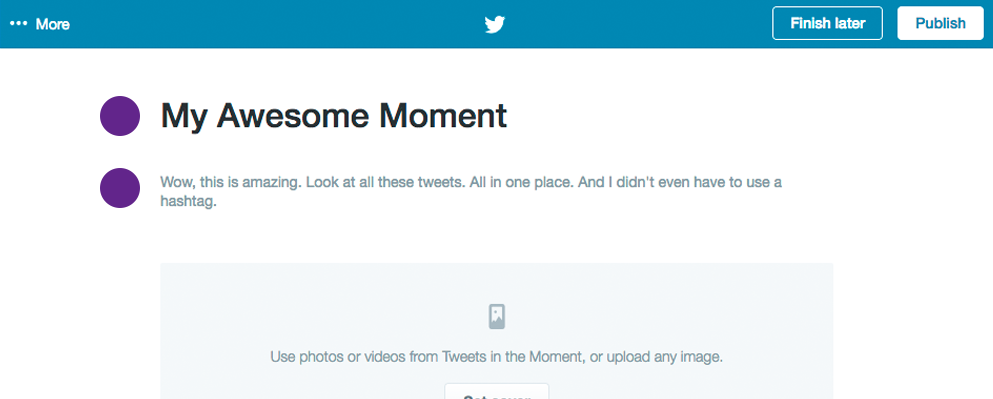Publish the Moment
Screen dimensions: 993x399
pos(940,23)
